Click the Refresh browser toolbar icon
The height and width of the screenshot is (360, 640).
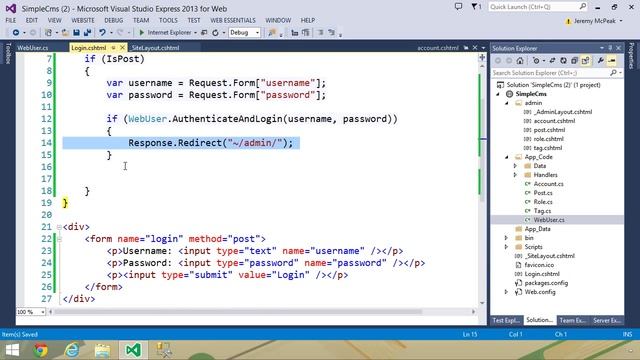tap(215, 32)
